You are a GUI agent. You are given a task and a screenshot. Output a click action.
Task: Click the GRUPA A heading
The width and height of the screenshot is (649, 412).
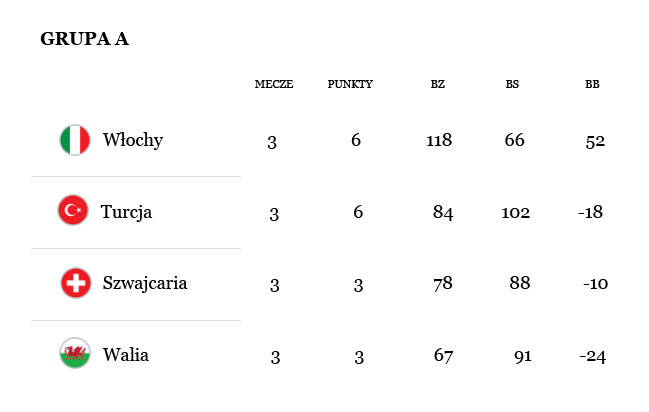click(84, 39)
